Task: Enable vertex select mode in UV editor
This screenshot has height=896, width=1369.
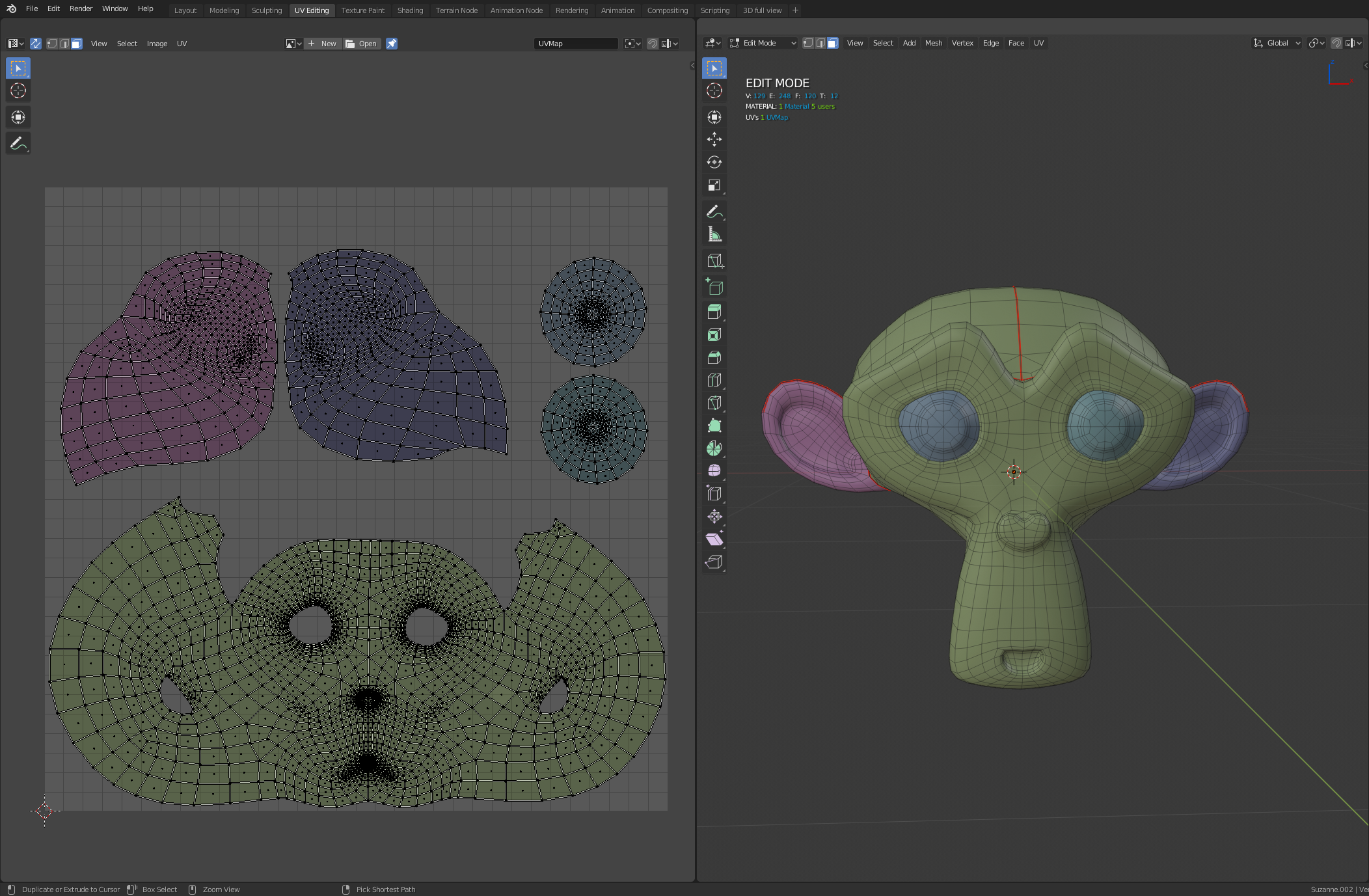Action: 52,44
